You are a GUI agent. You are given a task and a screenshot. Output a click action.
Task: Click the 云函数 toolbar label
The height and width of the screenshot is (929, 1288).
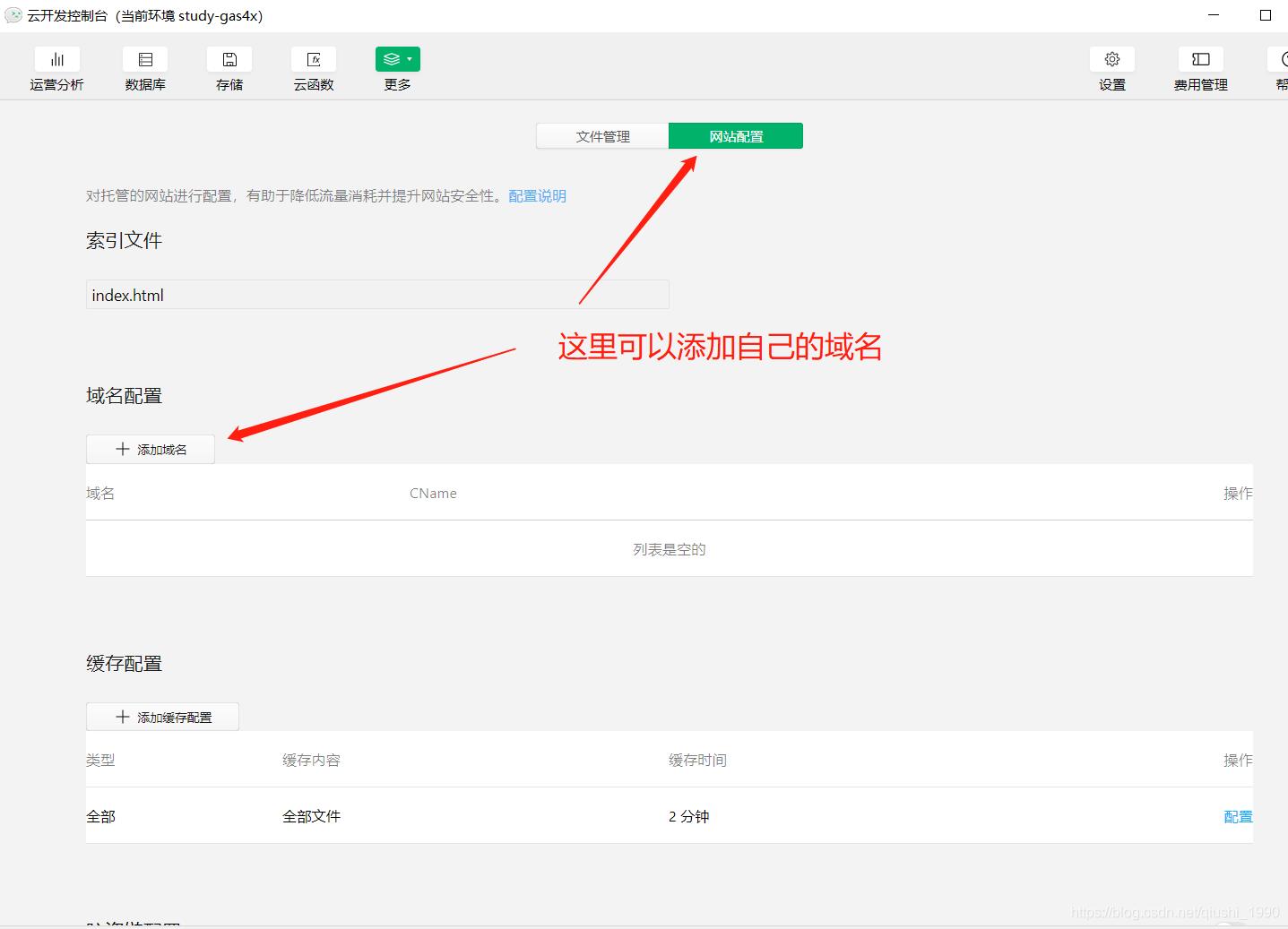click(314, 84)
